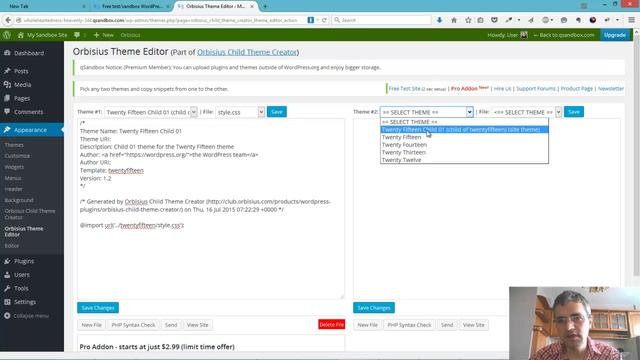
Task: Switch to the New Tab browser tab
Action: 19,6
